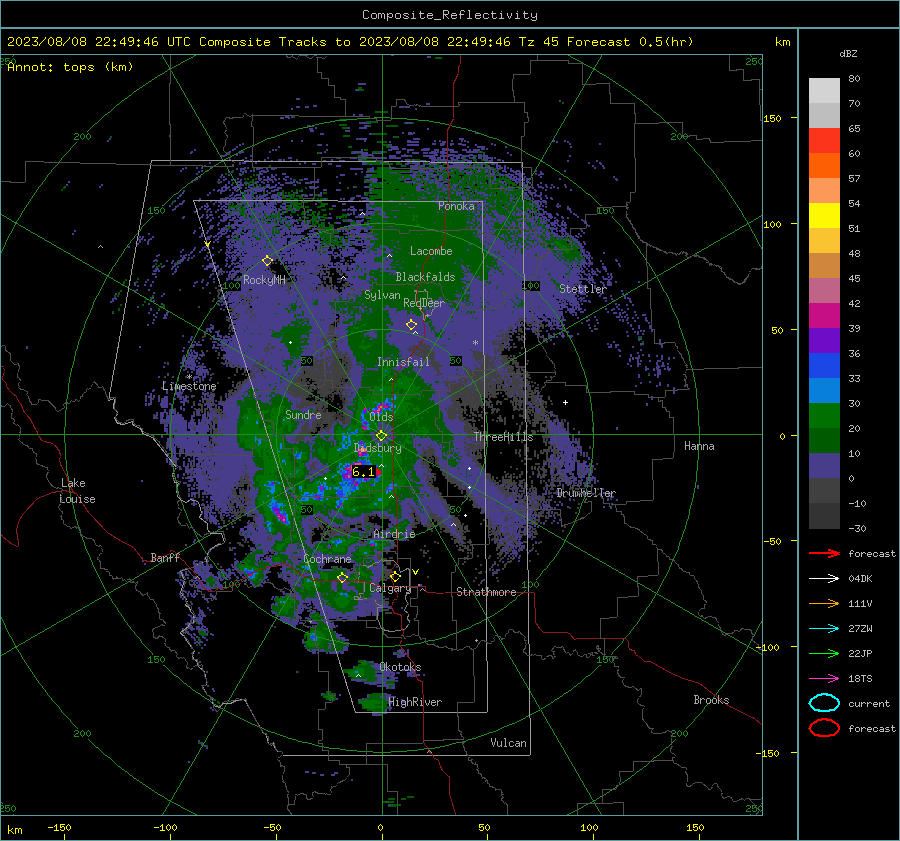Click the orange 111V arrow icon
900x841 pixels.
(x=824, y=603)
